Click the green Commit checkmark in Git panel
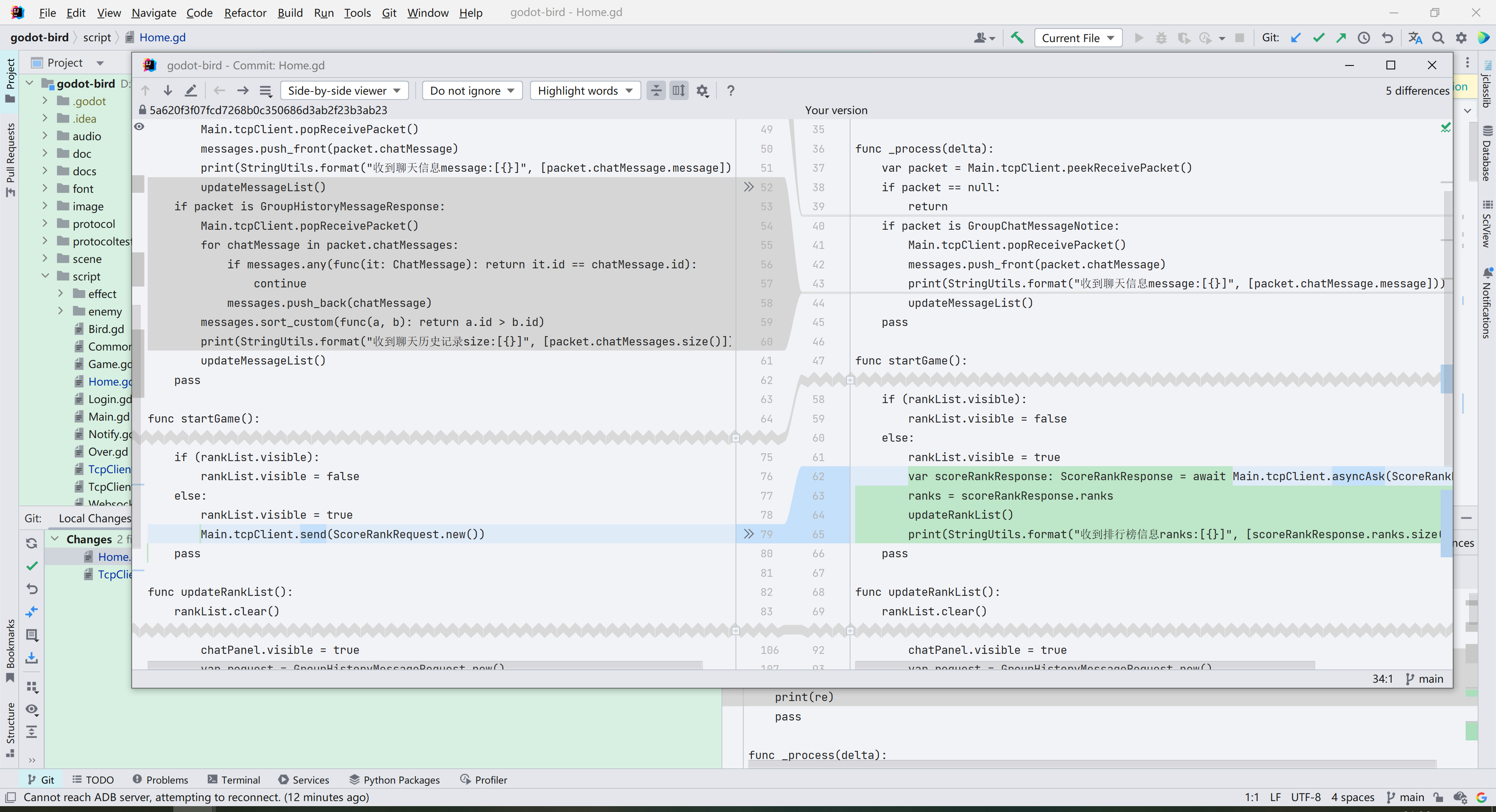This screenshot has height=812, width=1496. [x=32, y=566]
